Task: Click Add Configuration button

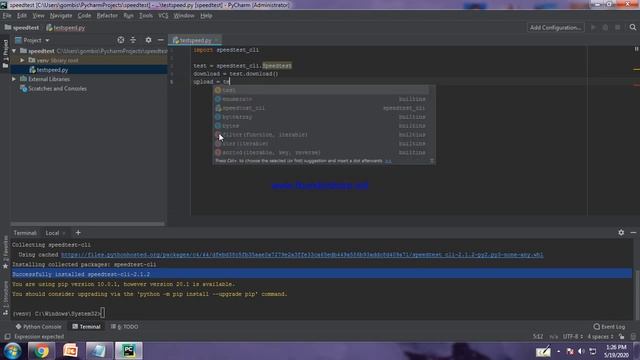Action: tap(555, 27)
